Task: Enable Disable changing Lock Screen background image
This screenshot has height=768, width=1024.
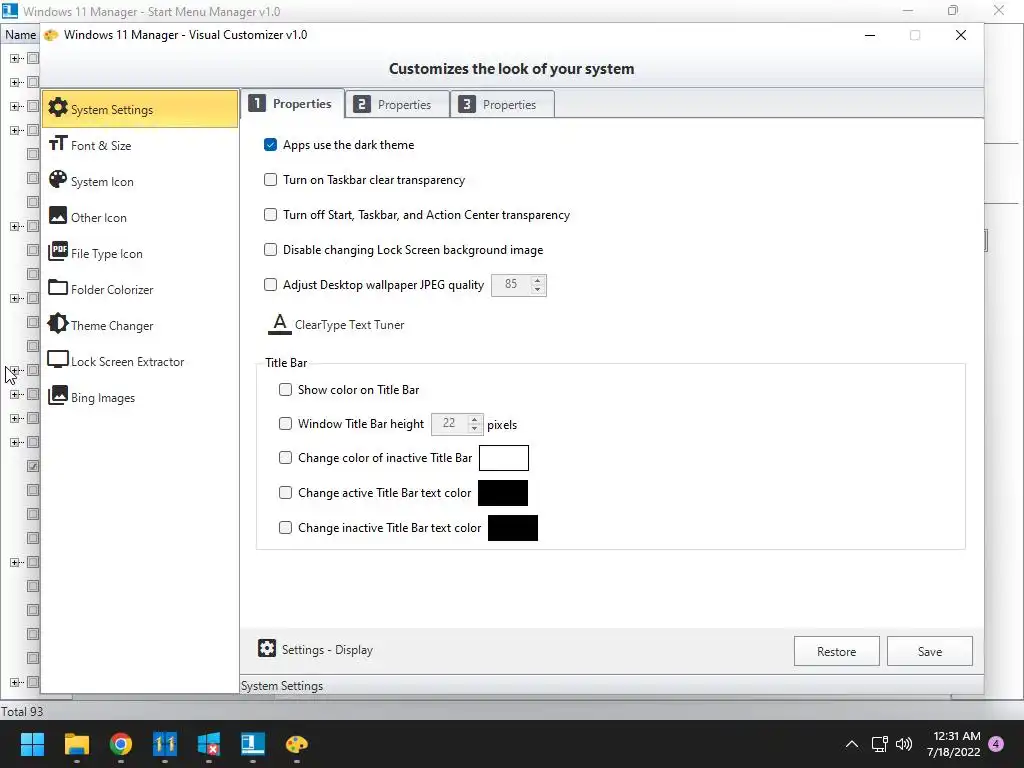Action: point(270,249)
